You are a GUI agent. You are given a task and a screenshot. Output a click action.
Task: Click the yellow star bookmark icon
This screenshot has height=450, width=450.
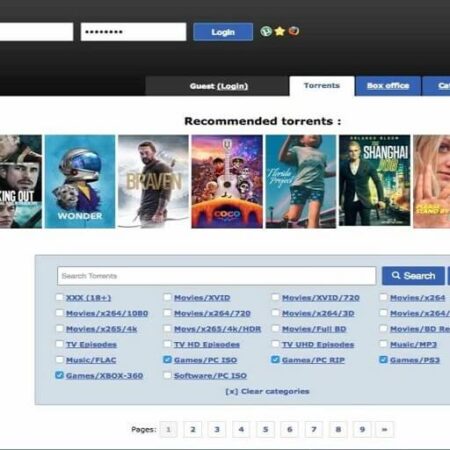(x=280, y=31)
